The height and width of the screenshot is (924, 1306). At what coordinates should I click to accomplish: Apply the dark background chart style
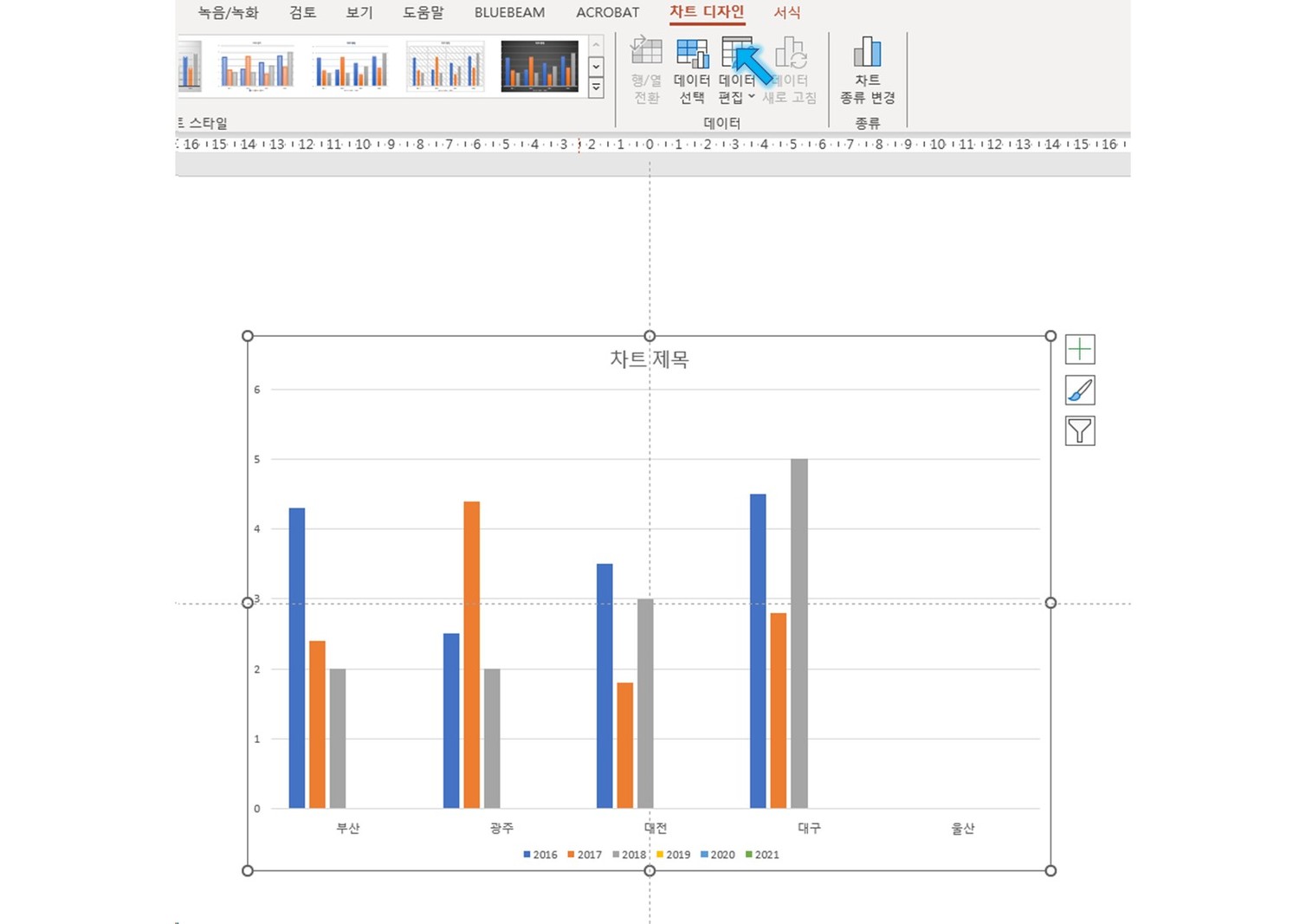coord(540,66)
